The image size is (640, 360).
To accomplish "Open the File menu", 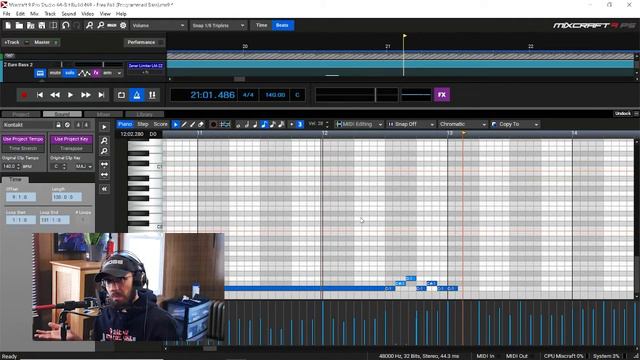I will click(x=7, y=14).
